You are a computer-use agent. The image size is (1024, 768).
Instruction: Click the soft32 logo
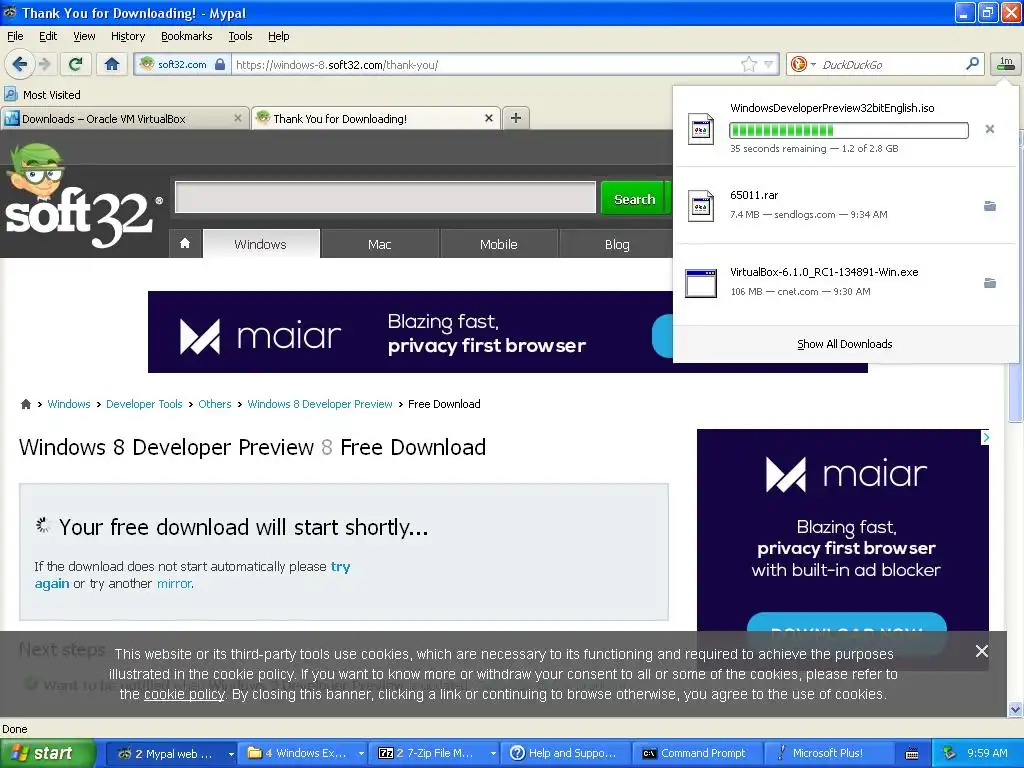[82, 196]
